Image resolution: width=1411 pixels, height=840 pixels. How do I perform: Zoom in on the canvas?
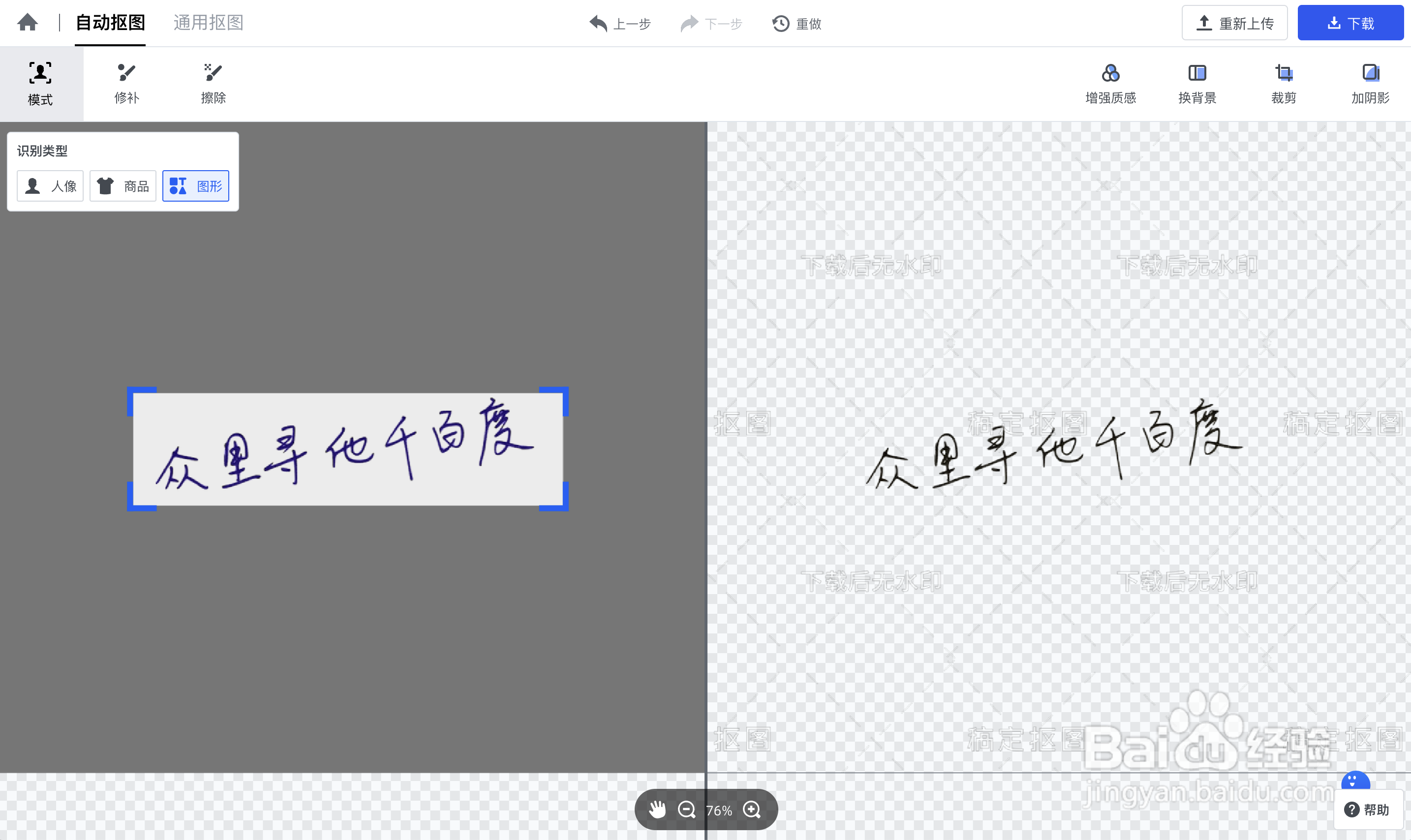click(x=752, y=810)
